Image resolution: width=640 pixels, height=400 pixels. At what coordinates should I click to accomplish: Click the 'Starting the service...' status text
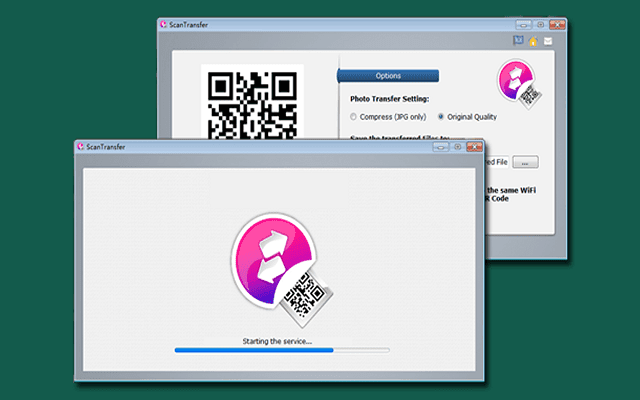[x=277, y=341]
